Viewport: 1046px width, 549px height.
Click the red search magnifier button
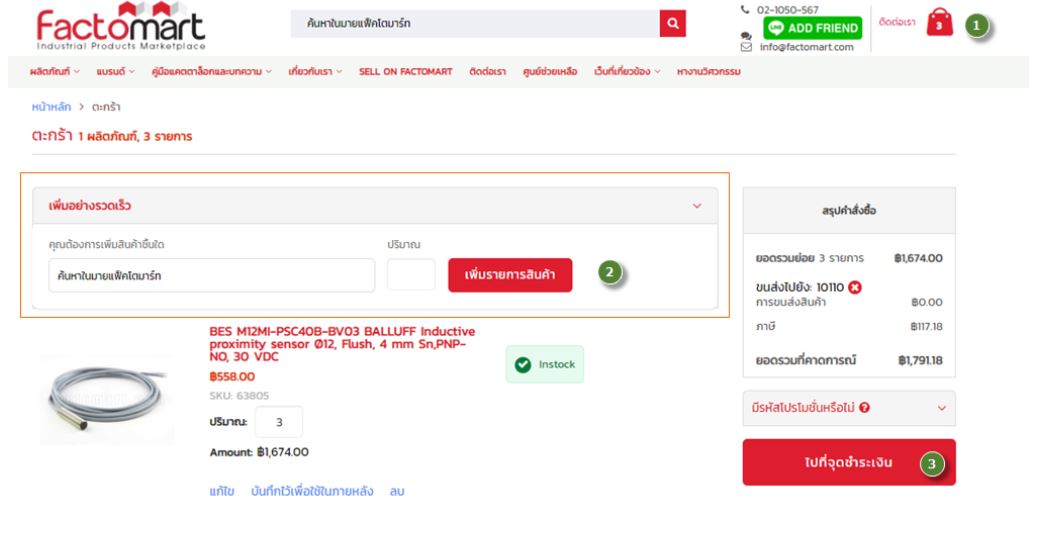(x=672, y=23)
